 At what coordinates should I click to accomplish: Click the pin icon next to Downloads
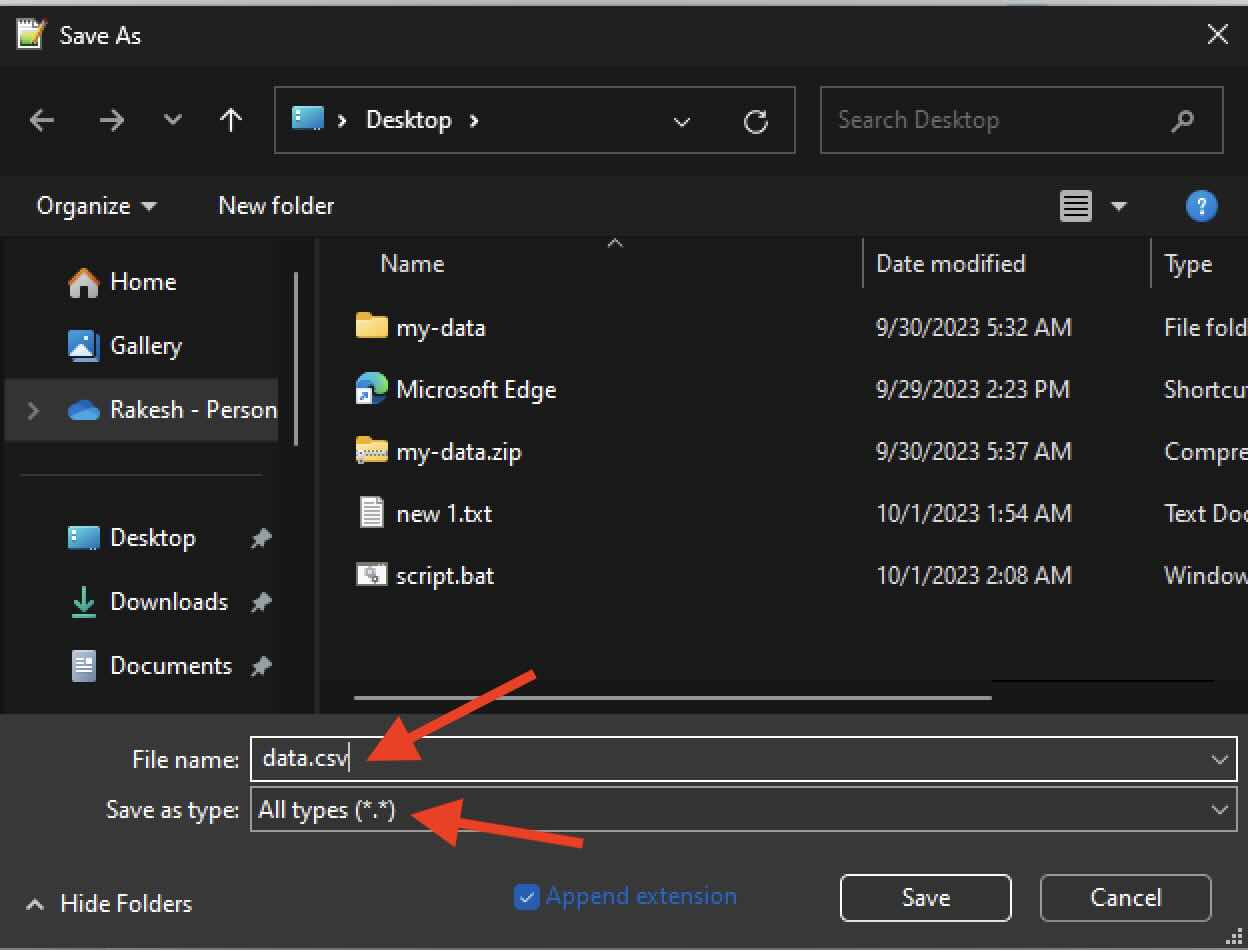[261, 602]
